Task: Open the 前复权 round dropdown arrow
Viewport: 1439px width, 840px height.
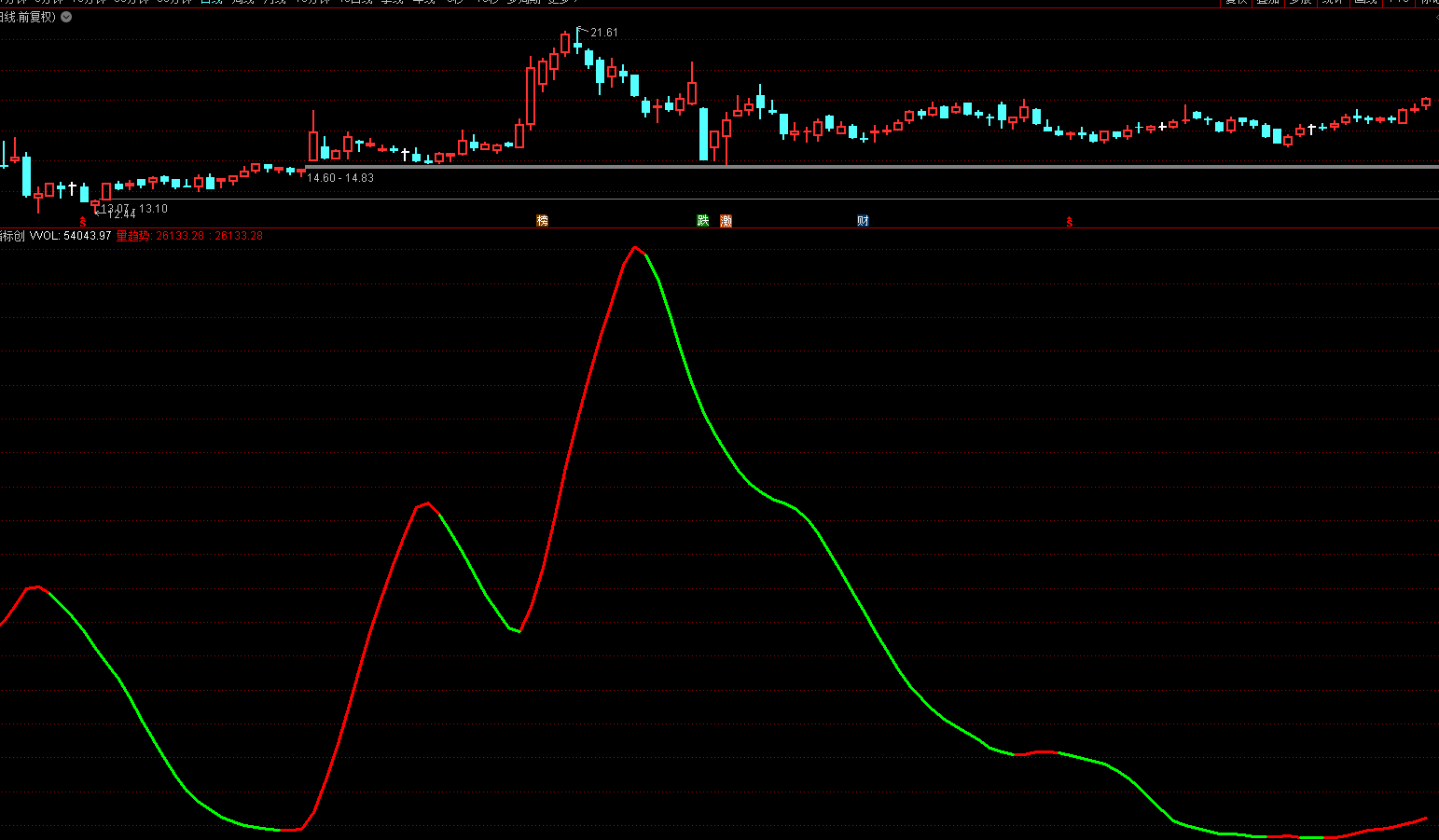Action: click(x=66, y=17)
